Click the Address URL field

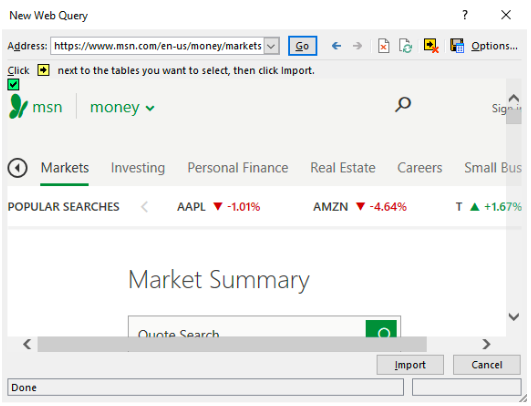tap(157, 46)
